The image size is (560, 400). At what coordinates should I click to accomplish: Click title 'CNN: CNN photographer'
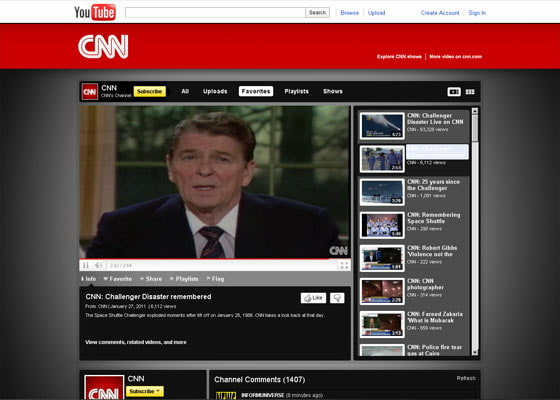(425, 284)
